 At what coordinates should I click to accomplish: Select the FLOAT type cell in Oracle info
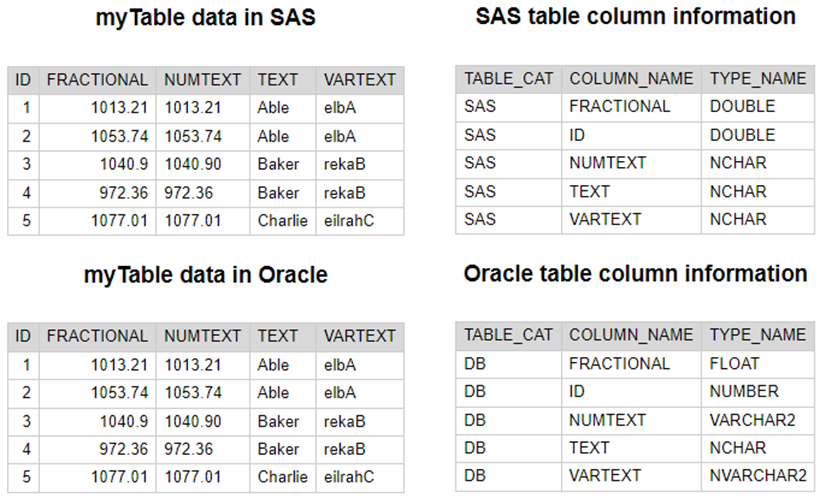734,363
